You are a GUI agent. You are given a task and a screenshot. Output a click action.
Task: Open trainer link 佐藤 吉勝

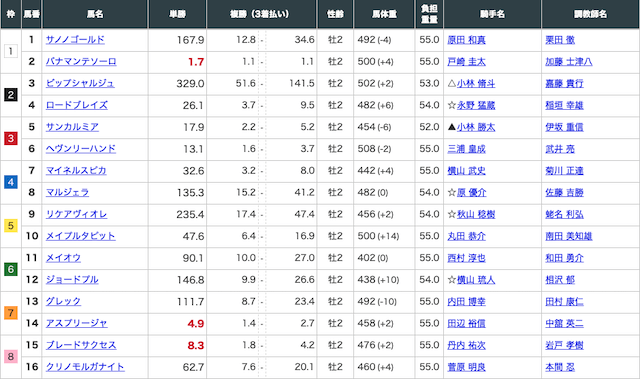click(564, 192)
